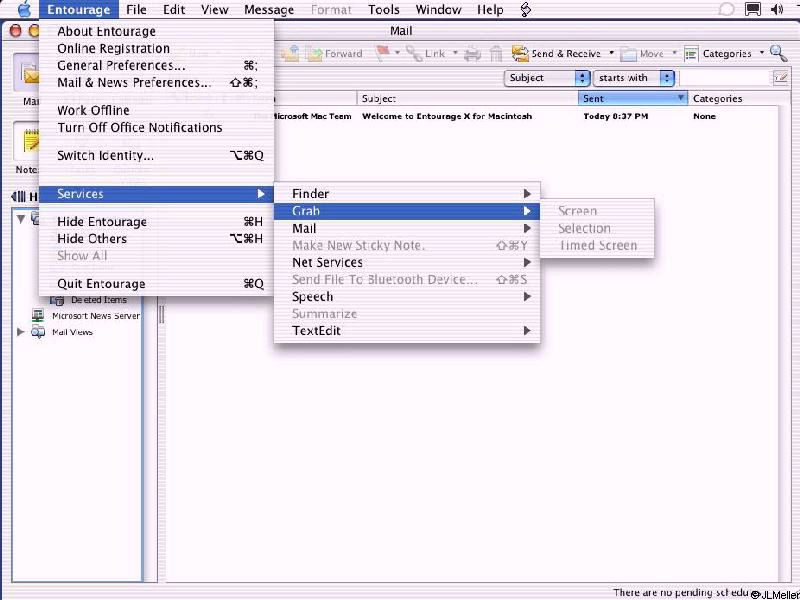This screenshot has height=600, width=800.
Task: Click the Microsoft News Server icon
Action: click(x=38, y=316)
